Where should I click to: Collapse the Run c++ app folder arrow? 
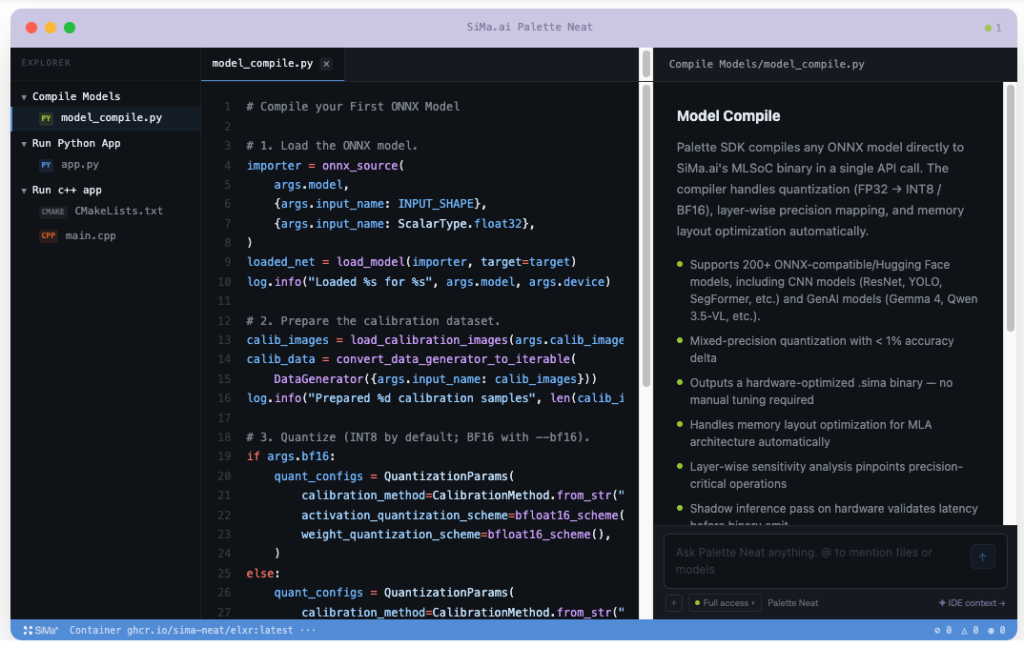[24, 191]
